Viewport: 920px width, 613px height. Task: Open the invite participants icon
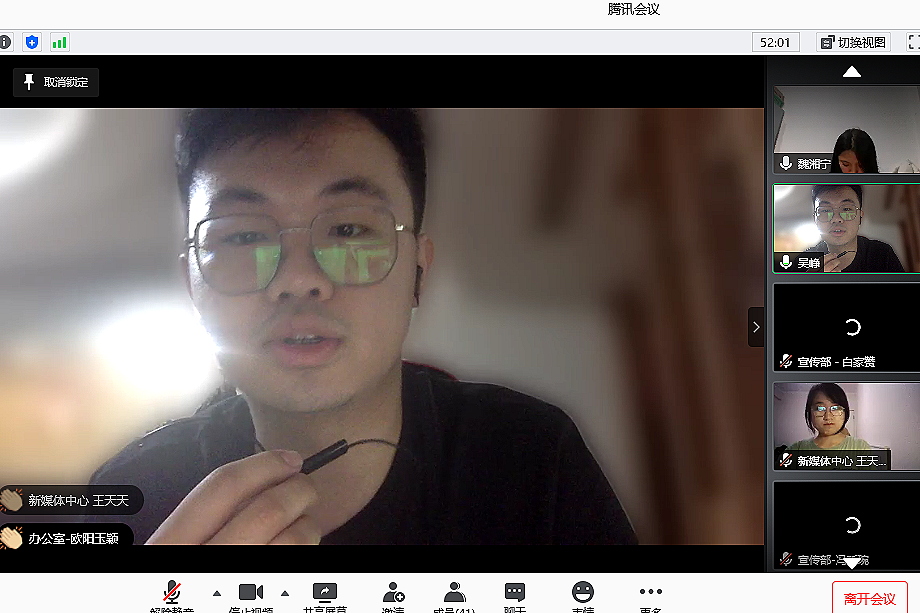tap(393, 593)
